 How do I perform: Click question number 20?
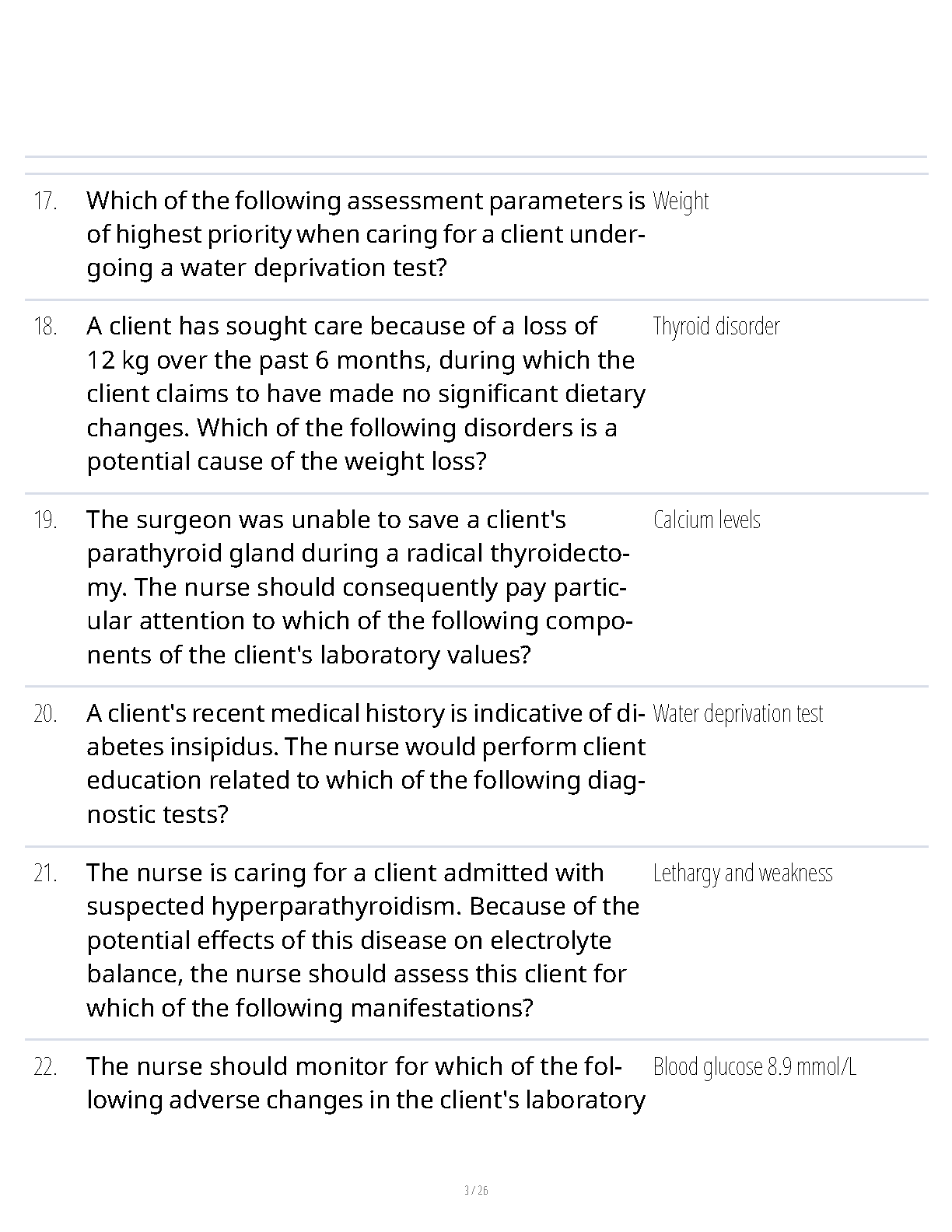[45, 714]
